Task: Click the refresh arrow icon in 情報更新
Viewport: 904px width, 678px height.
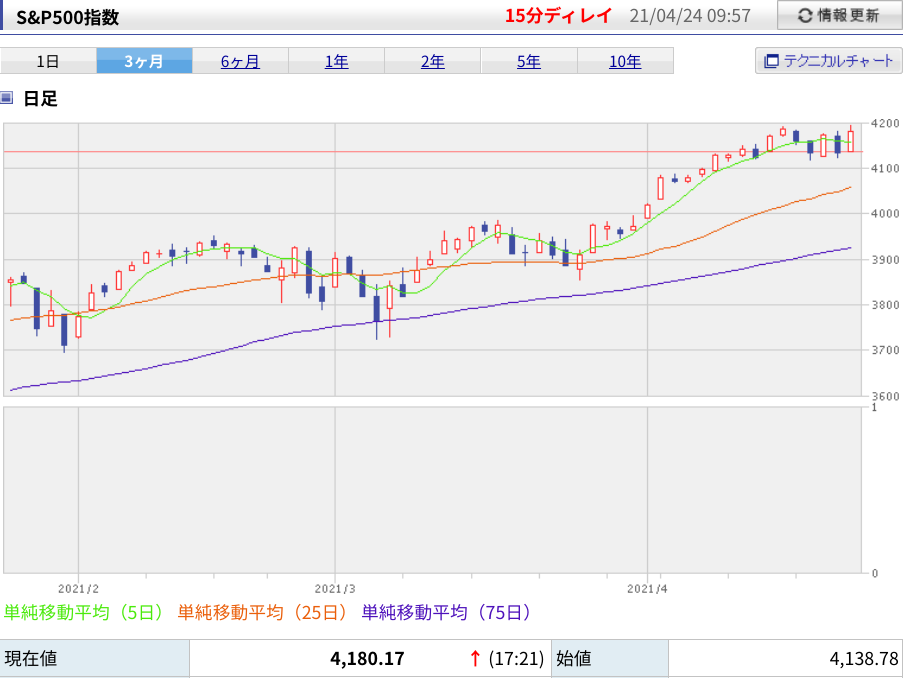Action: tap(805, 16)
